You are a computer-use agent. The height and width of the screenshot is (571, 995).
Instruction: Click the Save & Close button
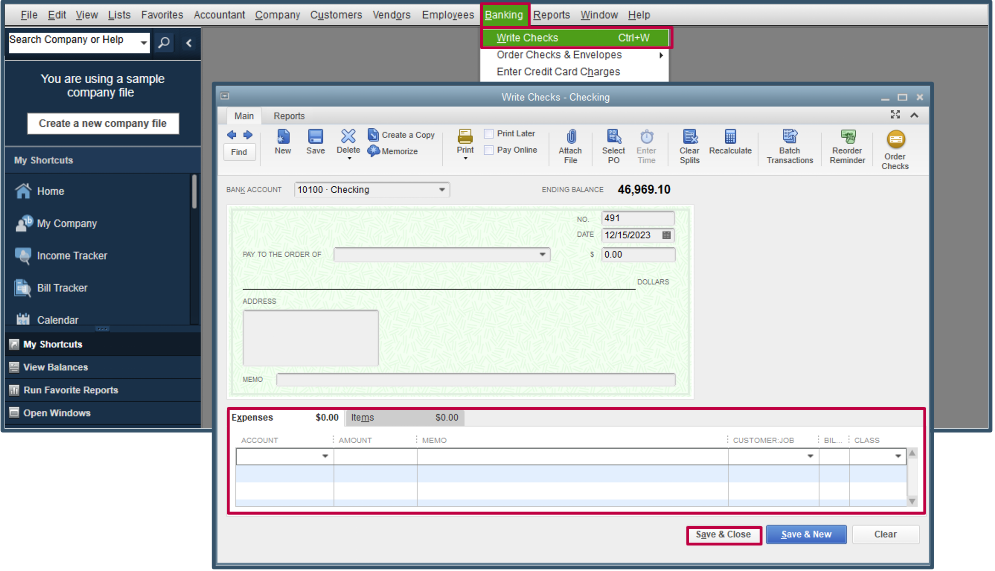pos(723,535)
